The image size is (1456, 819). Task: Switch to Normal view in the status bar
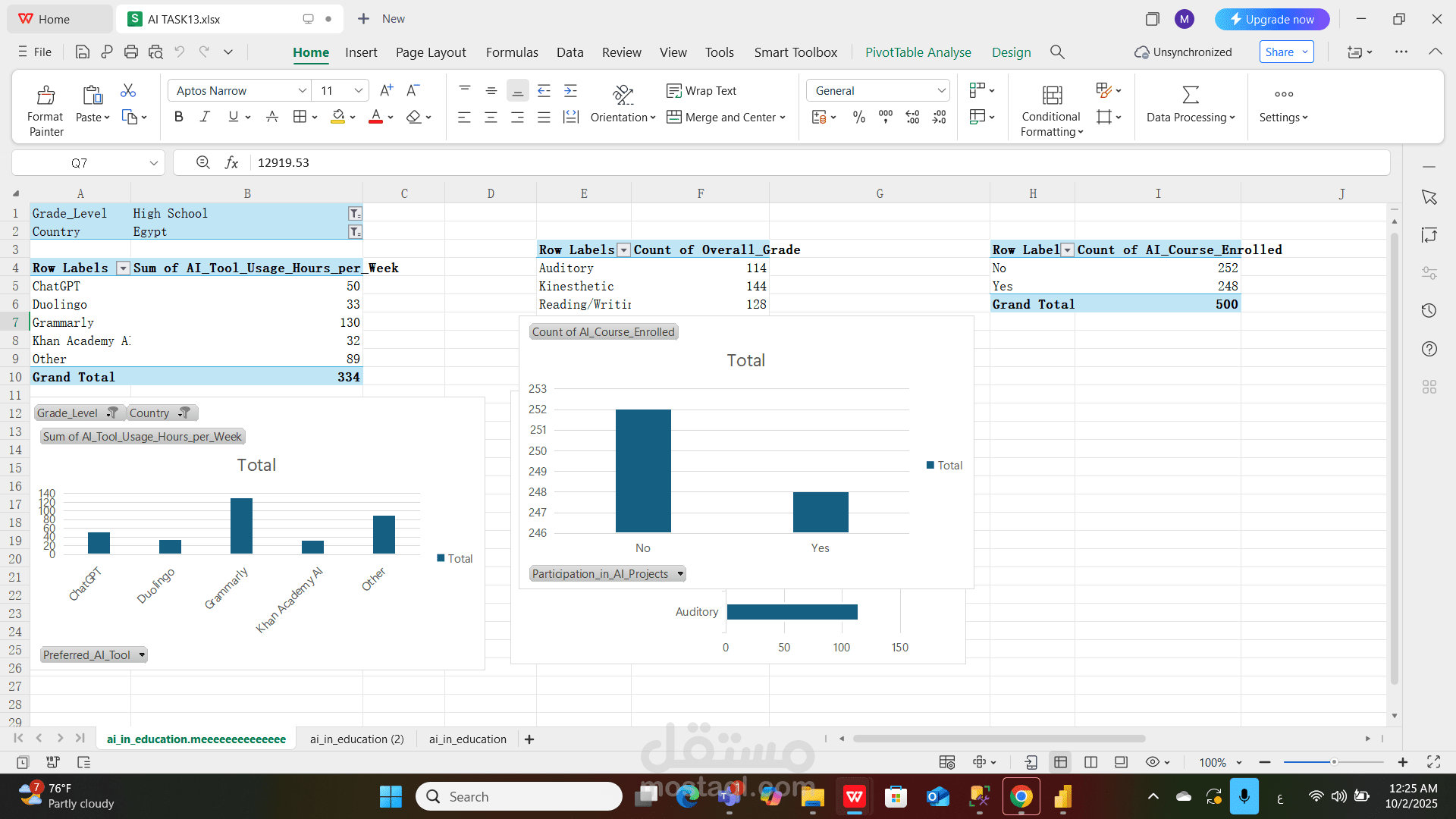click(x=1060, y=762)
